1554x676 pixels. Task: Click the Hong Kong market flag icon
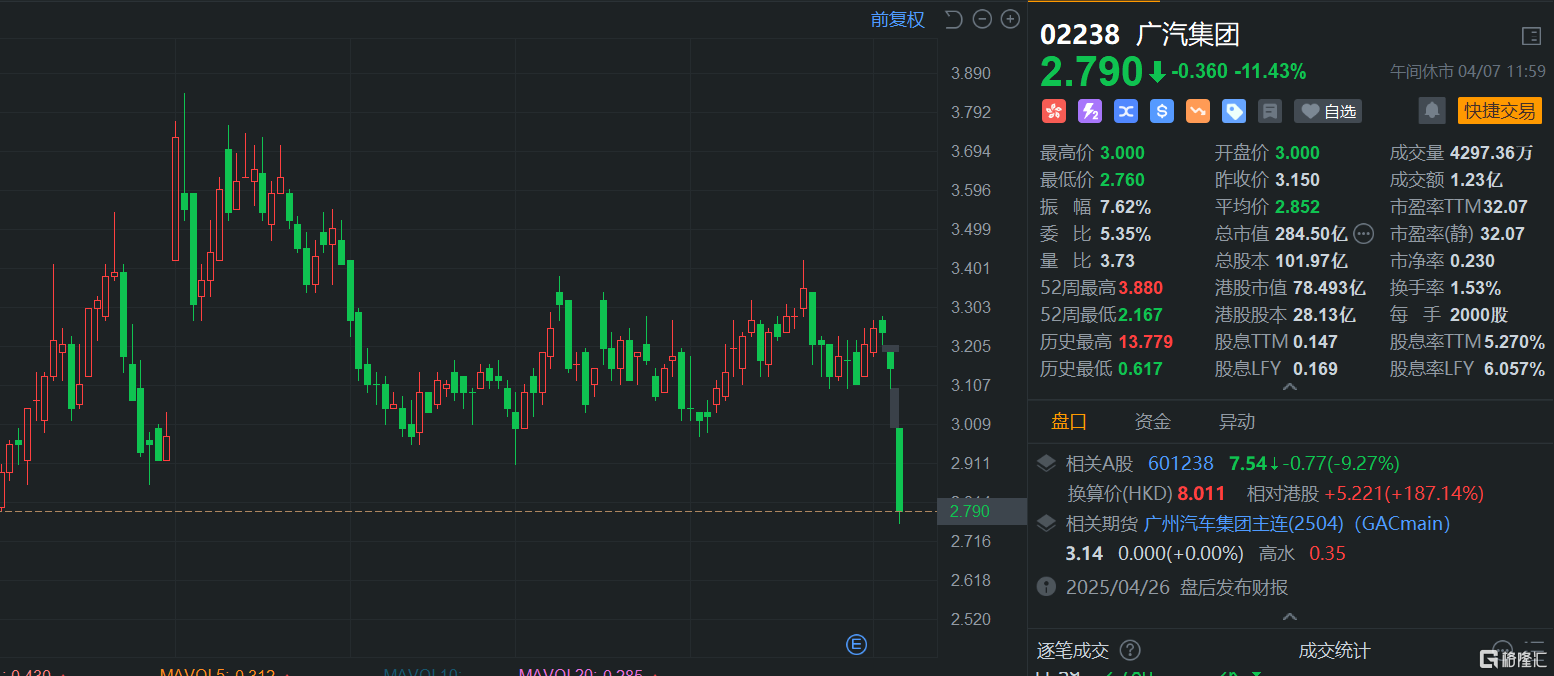(1054, 111)
